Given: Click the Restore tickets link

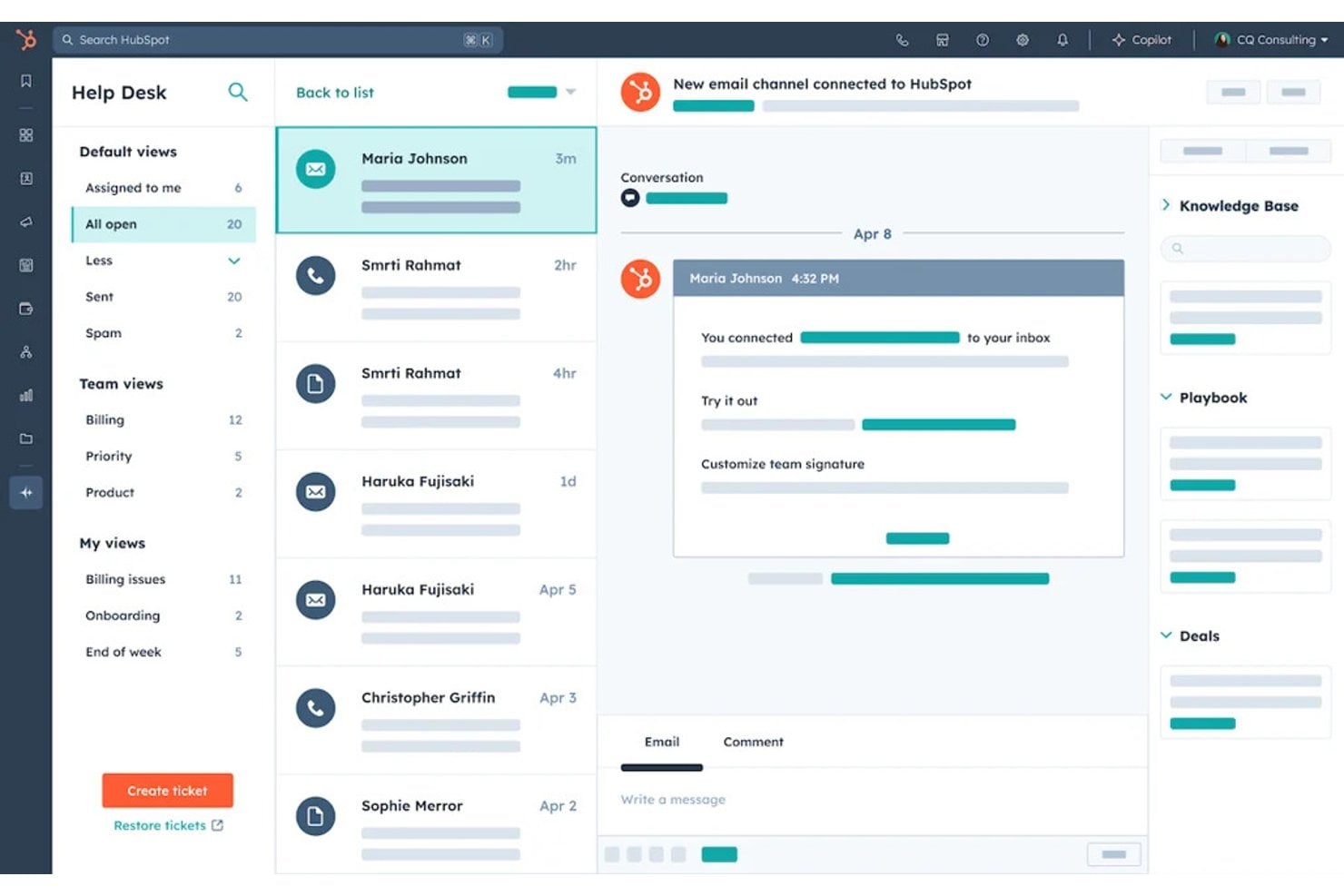Looking at the screenshot, I should click(168, 825).
